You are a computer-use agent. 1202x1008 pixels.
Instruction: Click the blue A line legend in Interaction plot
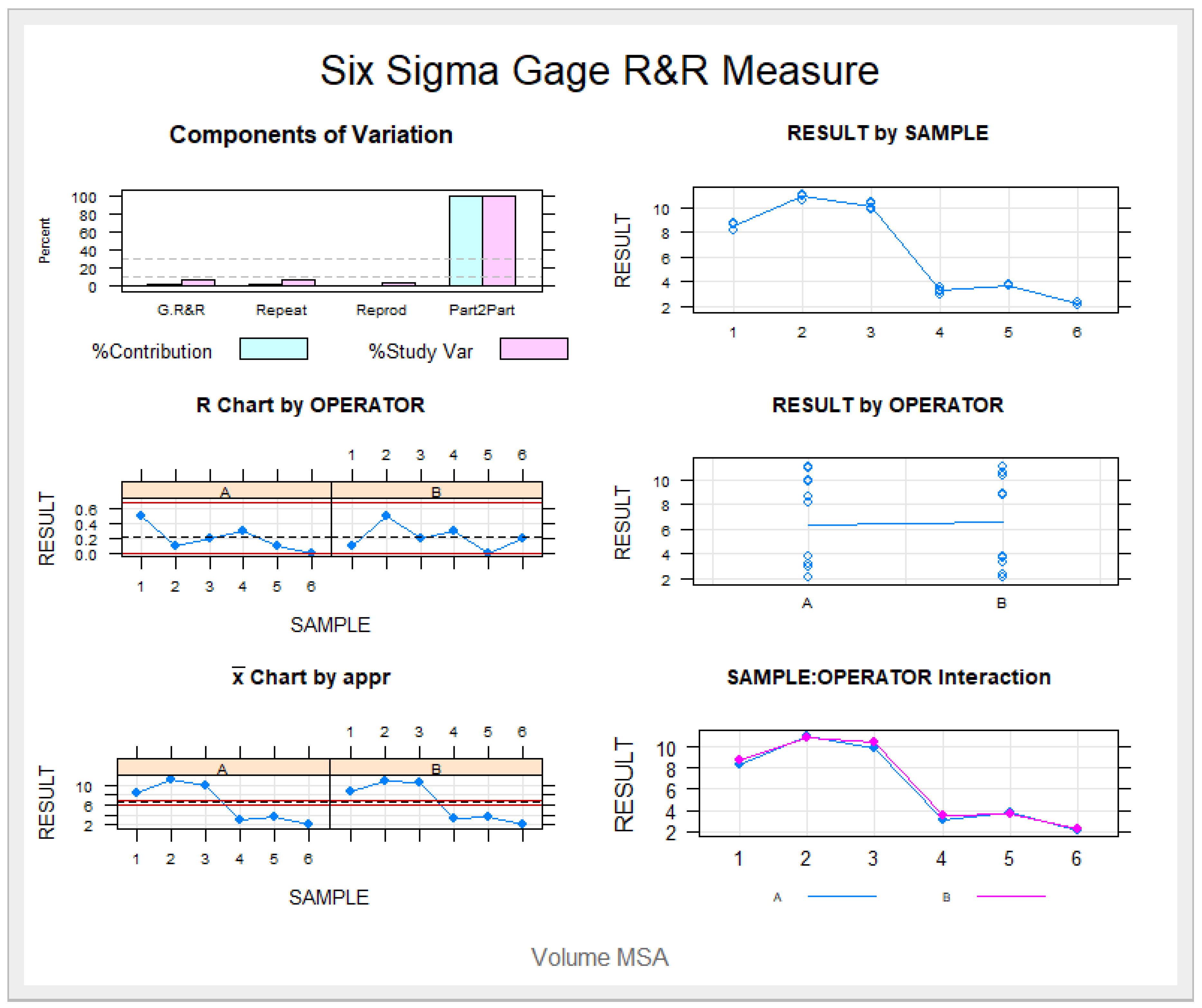pos(842,896)
